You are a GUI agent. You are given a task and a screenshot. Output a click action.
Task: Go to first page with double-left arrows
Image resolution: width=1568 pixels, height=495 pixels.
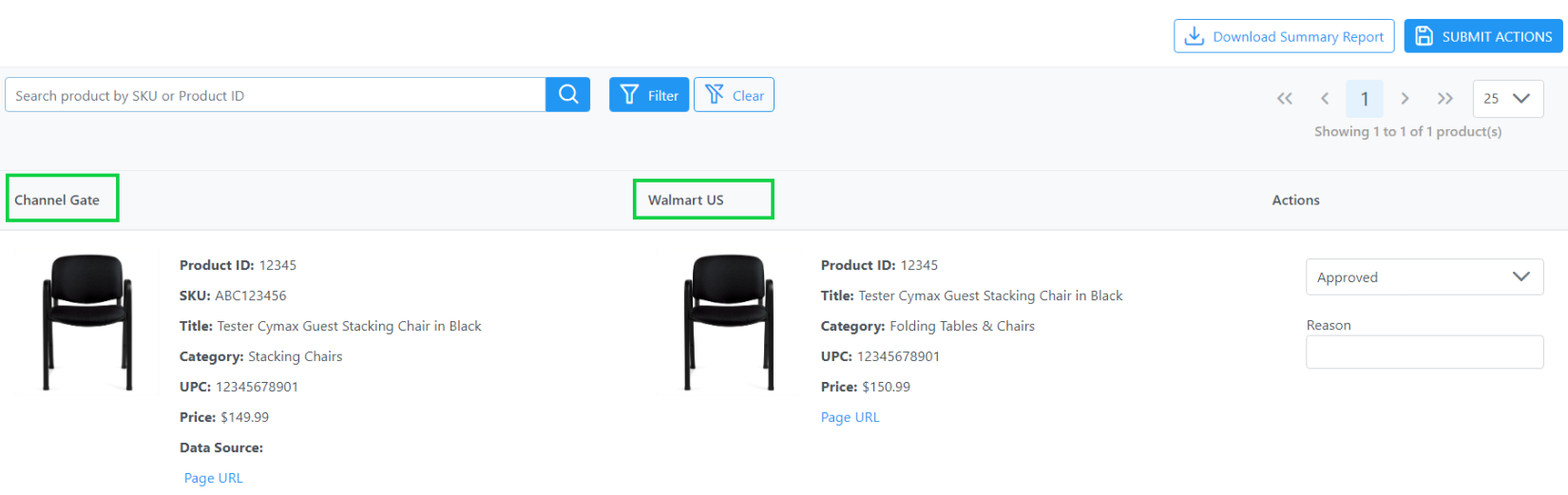[x=1285, y=99]
